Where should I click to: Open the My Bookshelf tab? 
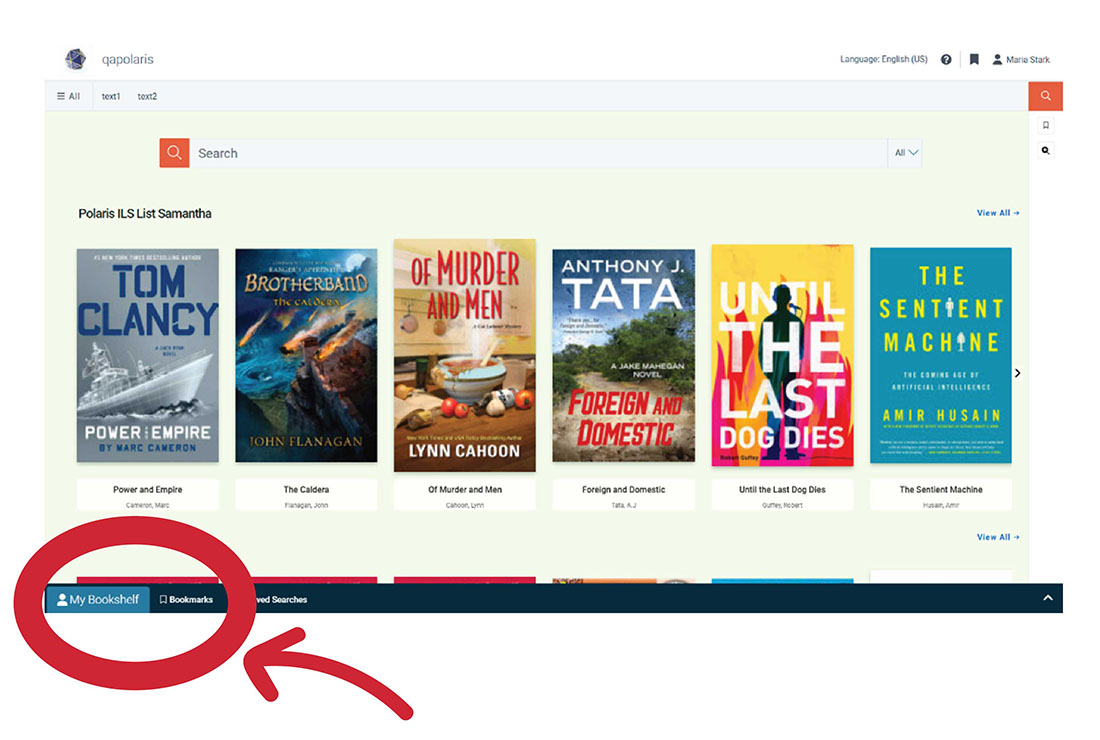(98, 600)
